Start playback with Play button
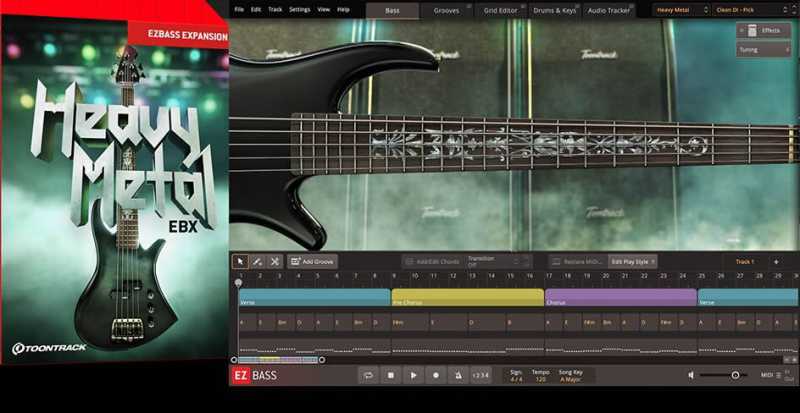800x413 pixels. point(413,375)
